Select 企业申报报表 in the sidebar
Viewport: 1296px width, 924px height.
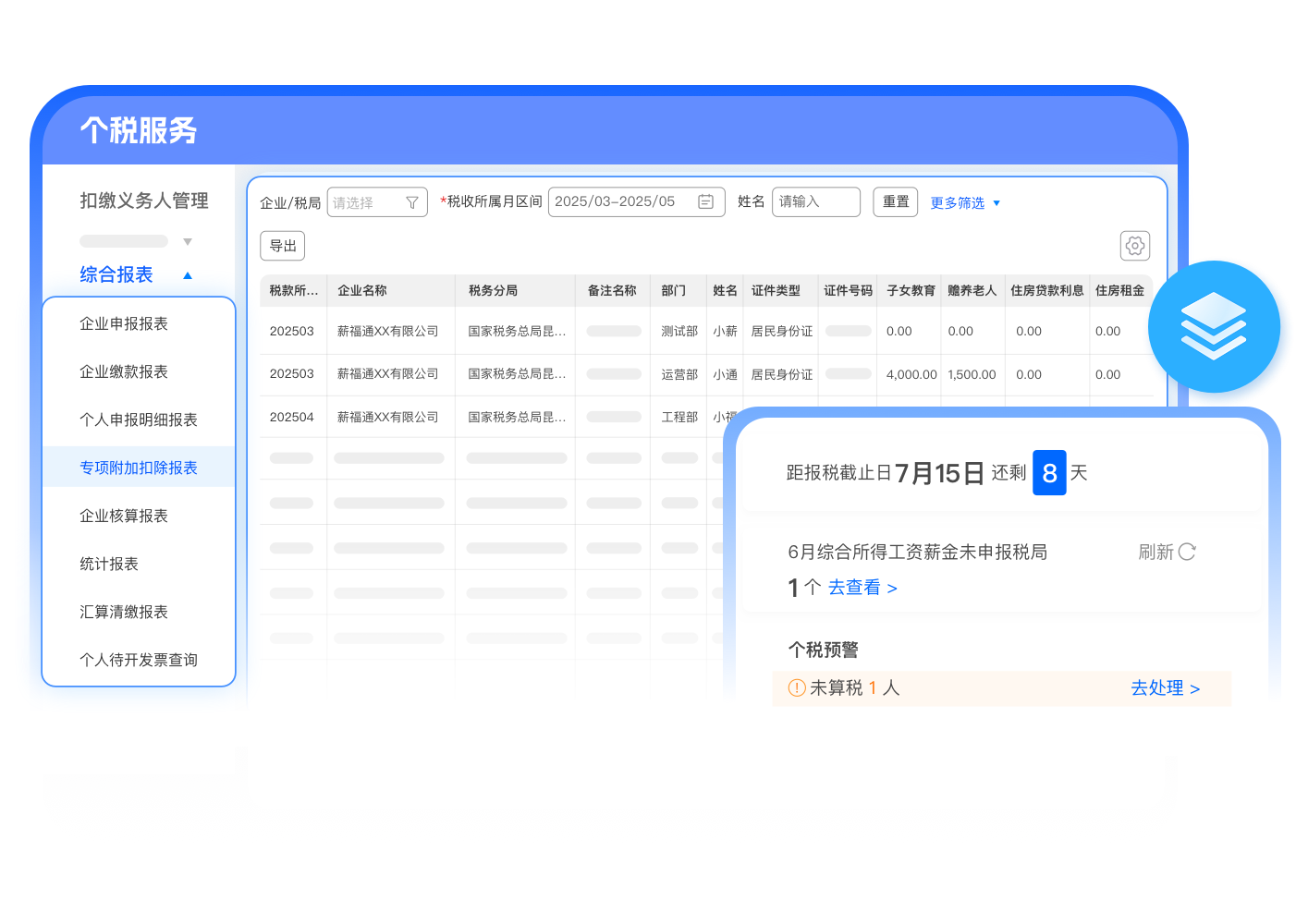point(124,323)
